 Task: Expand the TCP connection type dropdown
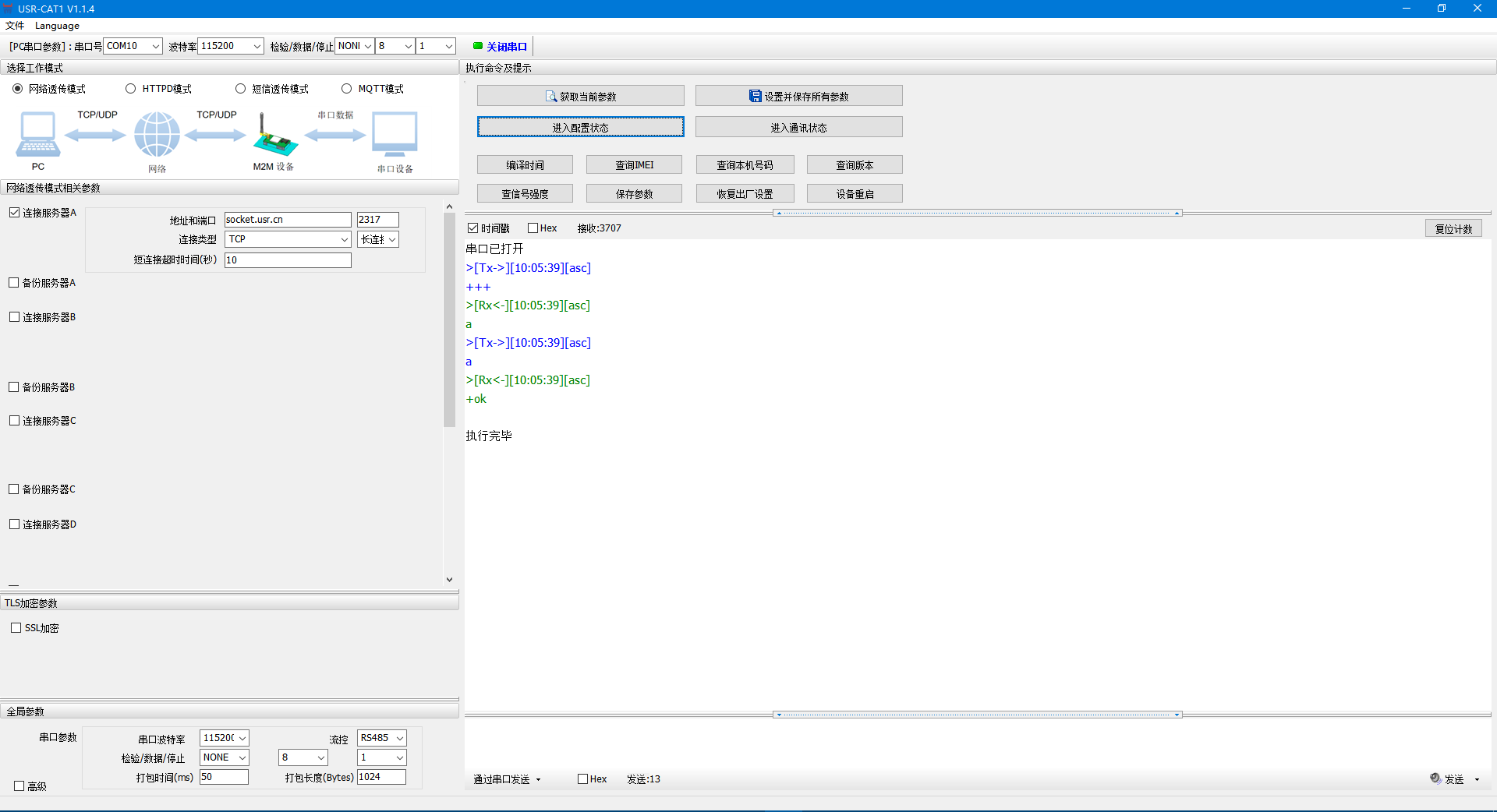(x=344, y=239)
